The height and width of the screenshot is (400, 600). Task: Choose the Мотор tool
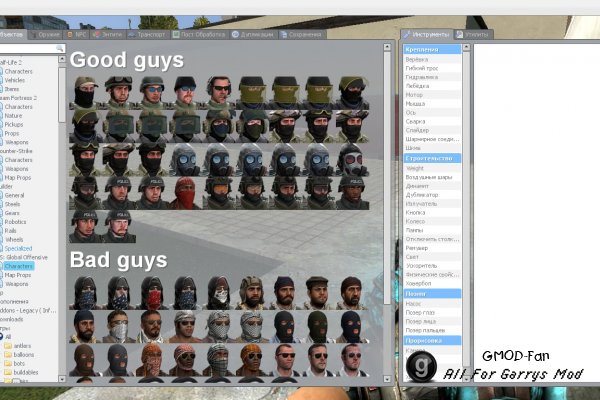tap(432, 95)
